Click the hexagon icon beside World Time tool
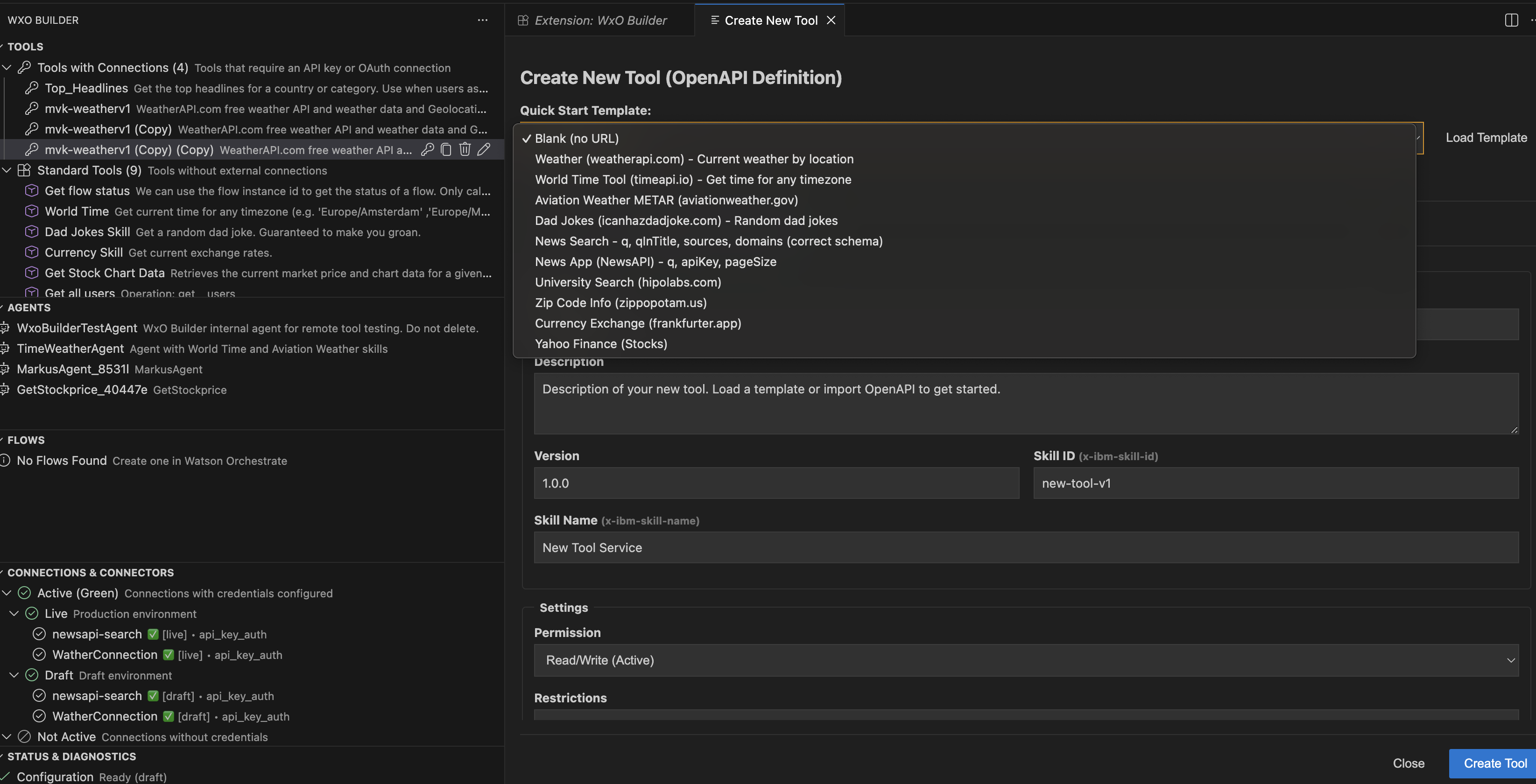Image resolution: width=1536 pixels, height=784 pixels. point(31,211)
